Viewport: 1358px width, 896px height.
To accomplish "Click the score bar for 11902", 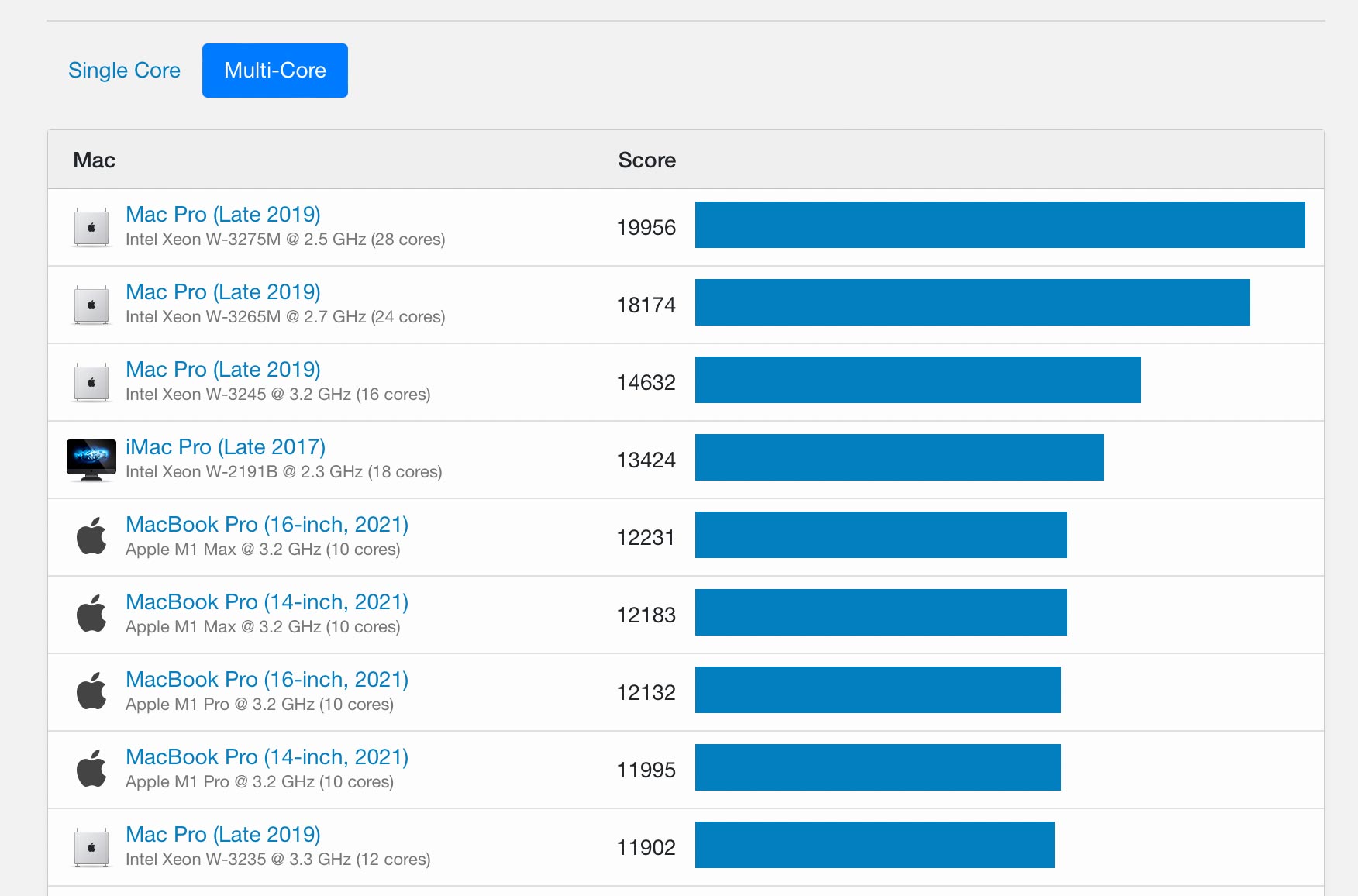I will pyautogui.click(x=875, y=845).
